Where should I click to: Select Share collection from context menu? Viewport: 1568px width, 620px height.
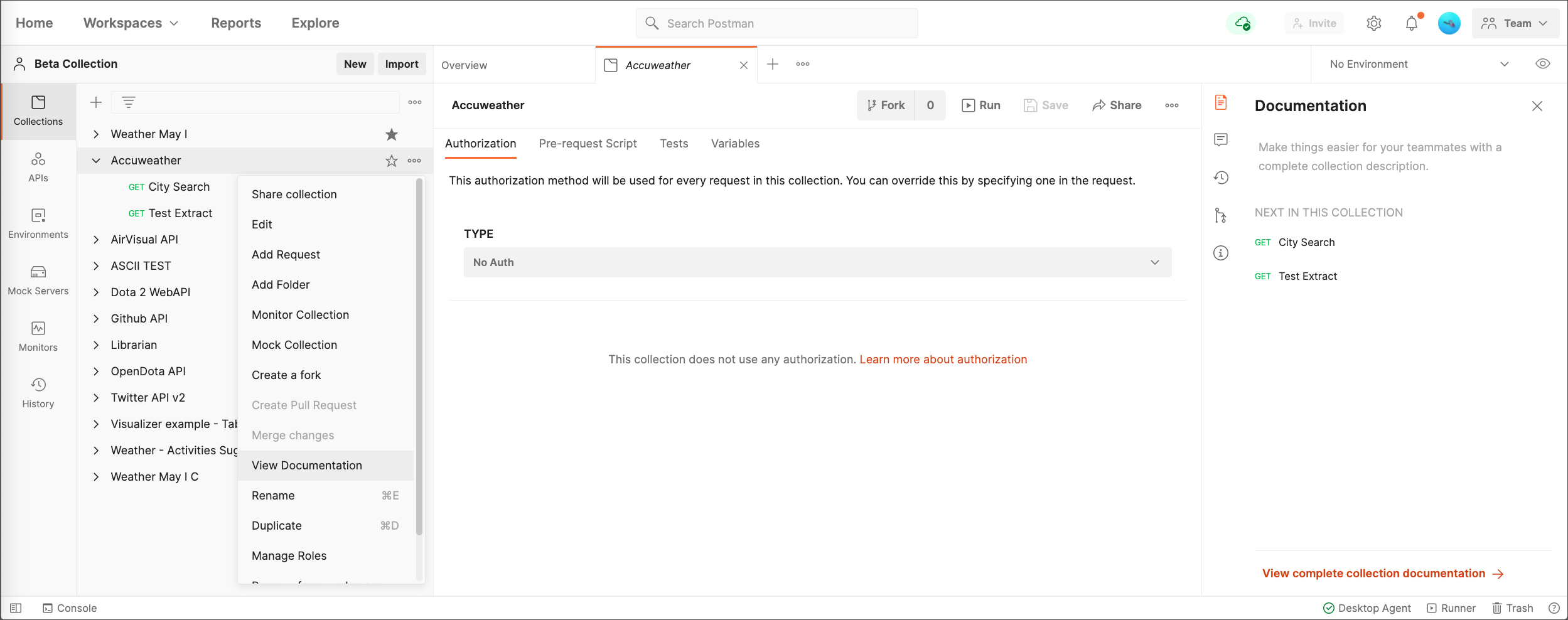pyautogui.click(x=326, y=195)
